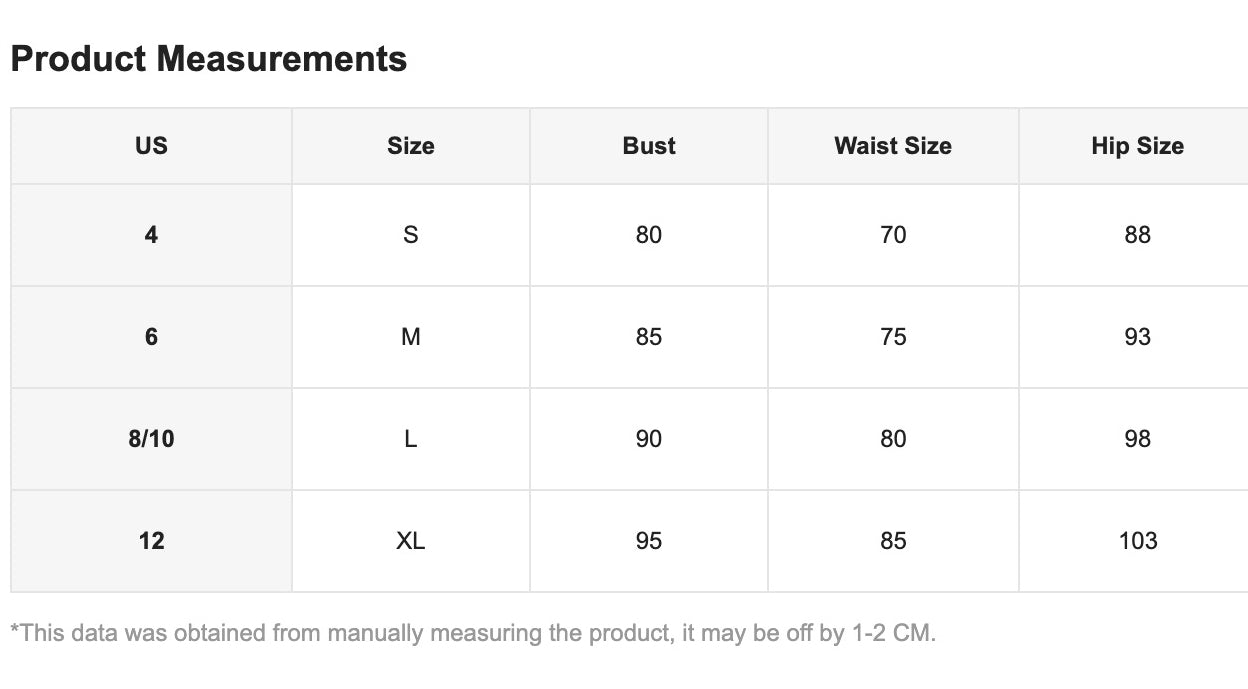Image resolution: width=1248 pixels, height=689 pixels.
Task: Click US size 4 row label
Action: point(151,235)
